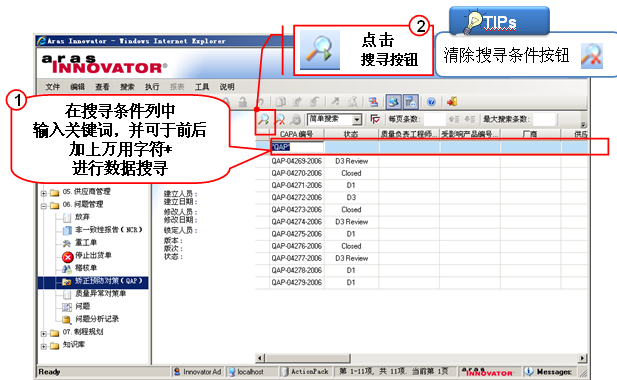This screenshot has width=617, height=380.
Task: Click the logout door icon in toolbar
Action: (452, 101)
